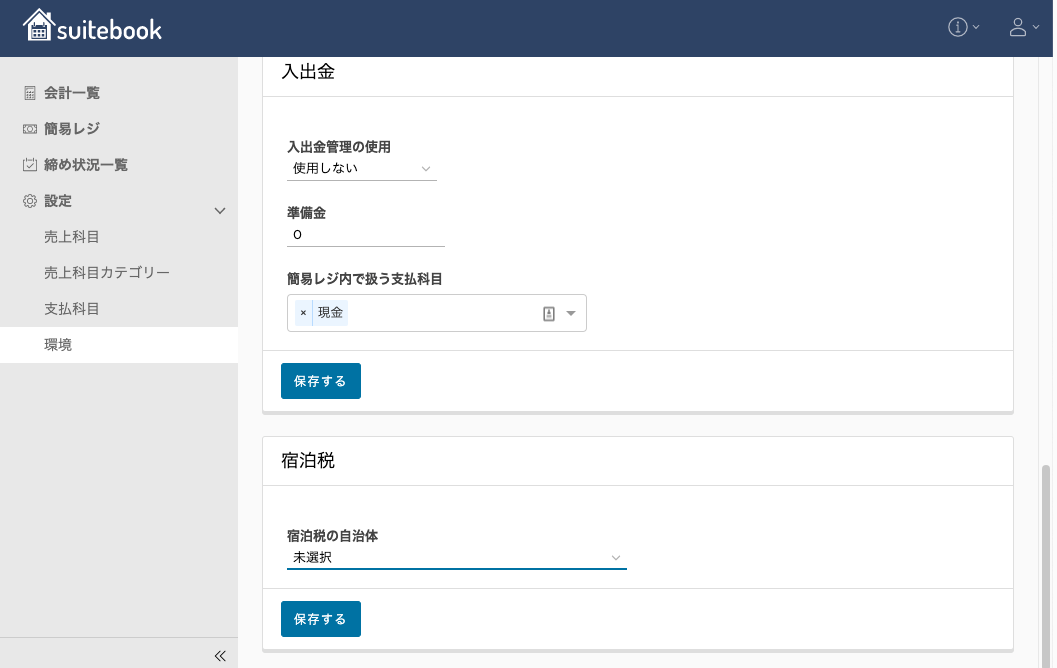The width and height of the screenshot is (1057, 668).
Task: Click the contact-card icon in 支払科目 field
Action: click(x=549, y=313)
